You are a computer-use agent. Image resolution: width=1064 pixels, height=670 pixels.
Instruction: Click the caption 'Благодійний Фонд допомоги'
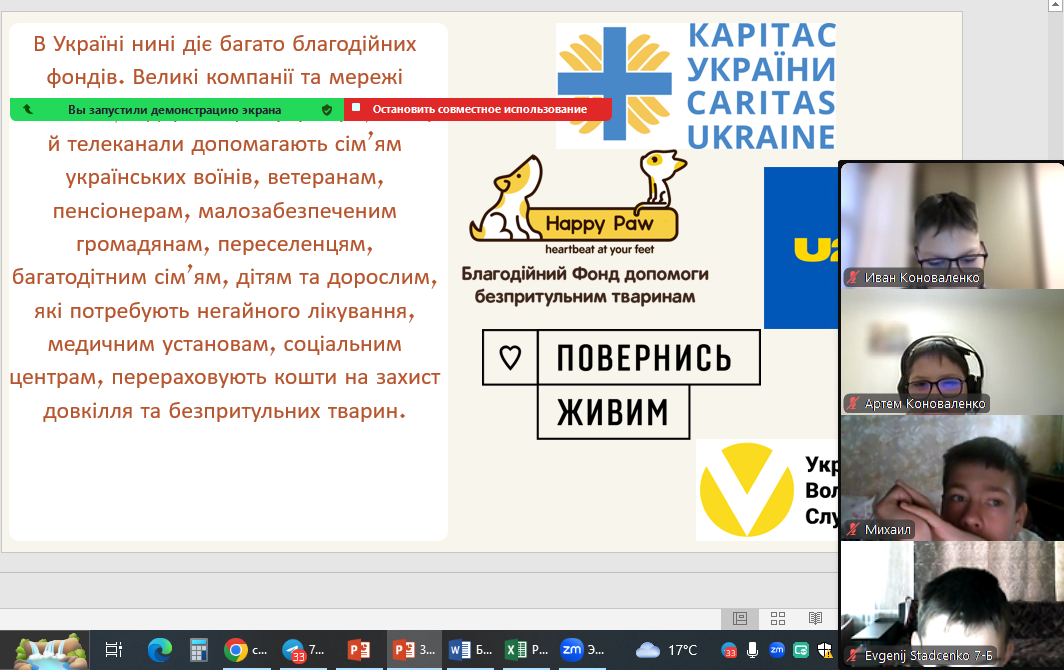tap(585, 274)
